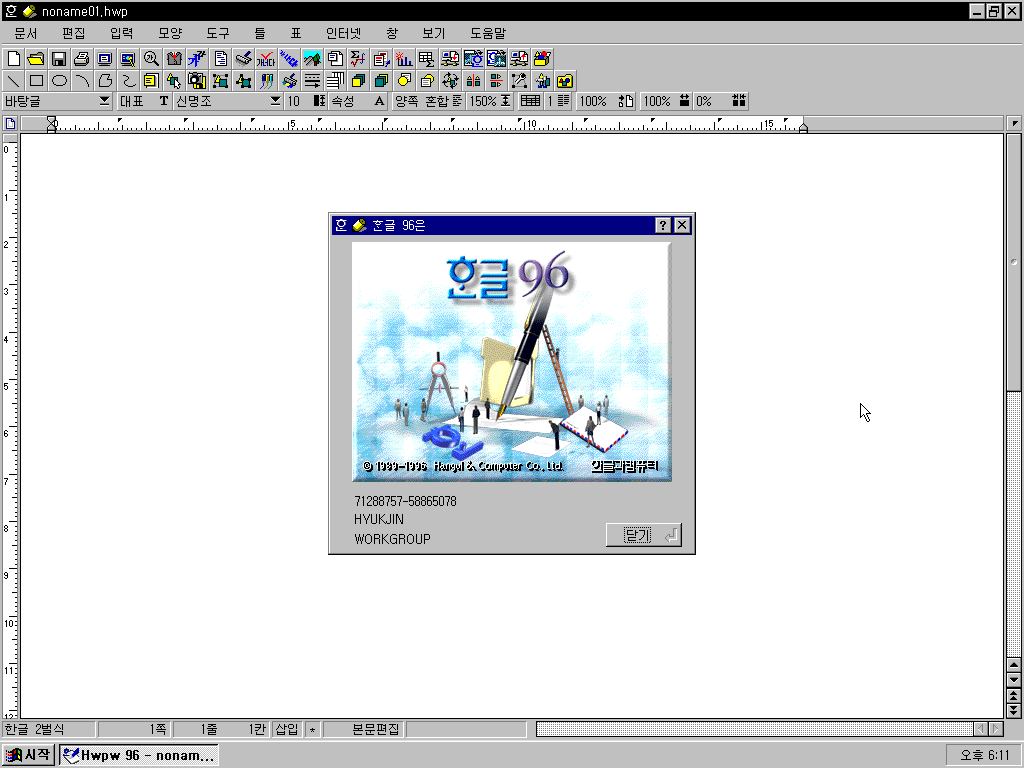Image resolution: width=1024 pixels, height=768 pixels.
Task: Open the column count 1 selector
Action: click(x=558, y=101)
